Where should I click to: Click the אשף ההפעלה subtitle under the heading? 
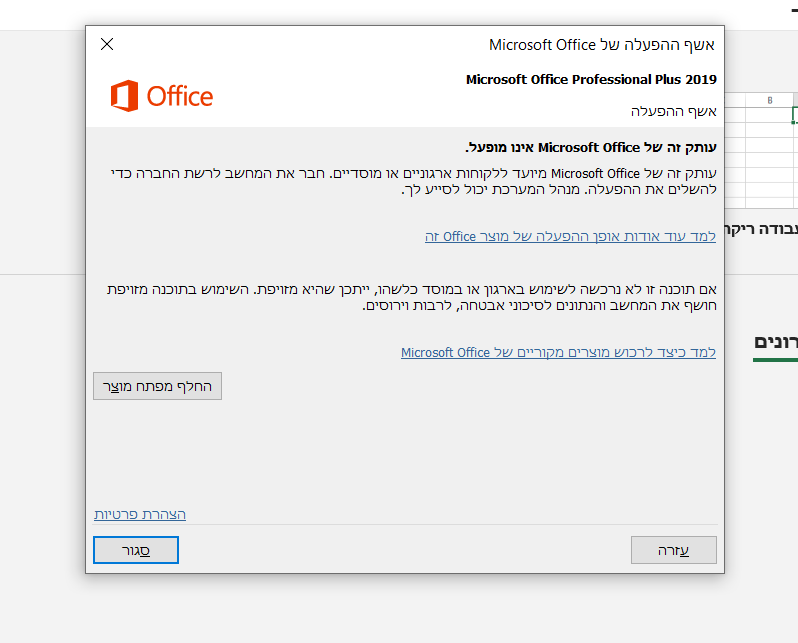(x=673, y=110)
